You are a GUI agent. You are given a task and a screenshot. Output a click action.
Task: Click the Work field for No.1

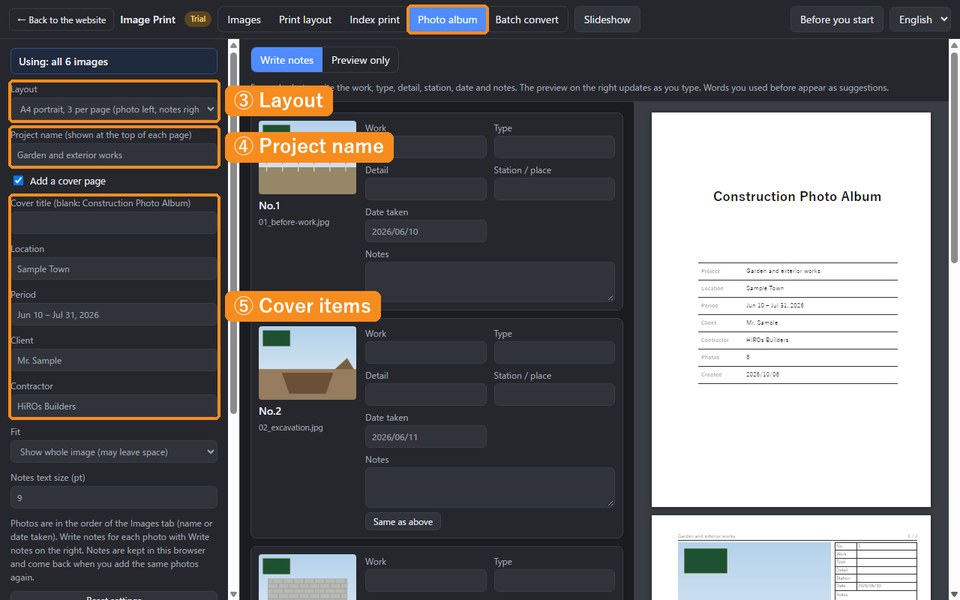tap(426, 147)
